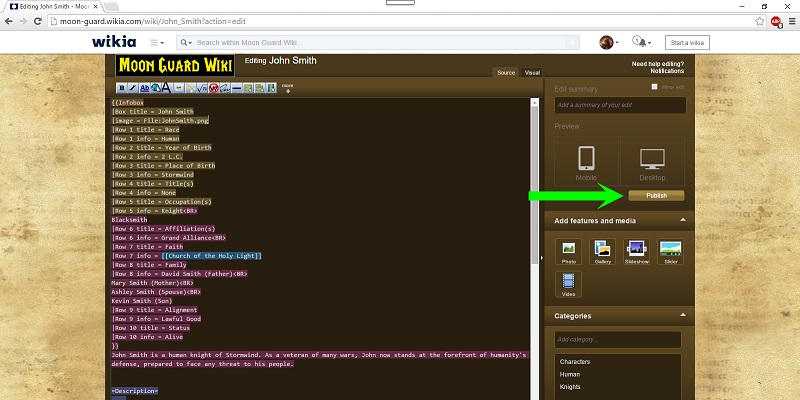Screen dimensions: 800x400
Task: Insert external link using the globe icon
Action: [156, 88]
